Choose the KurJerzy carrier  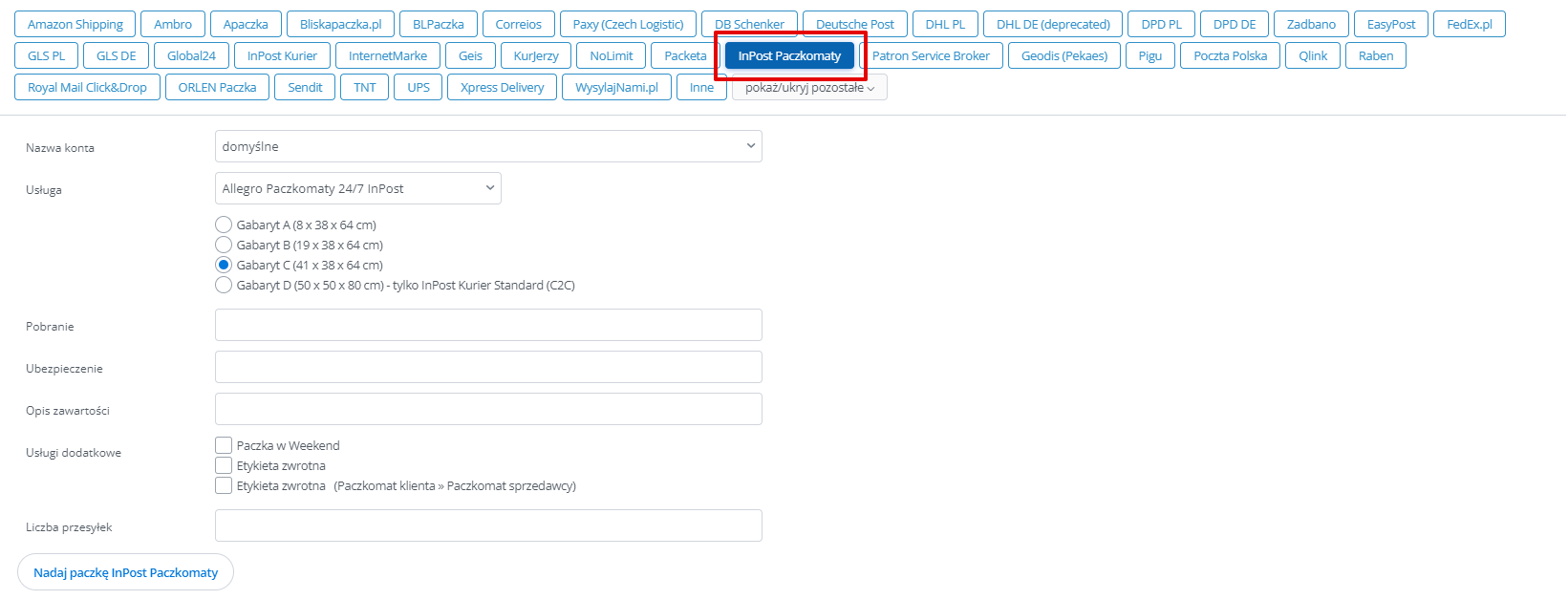coord(536,55)
